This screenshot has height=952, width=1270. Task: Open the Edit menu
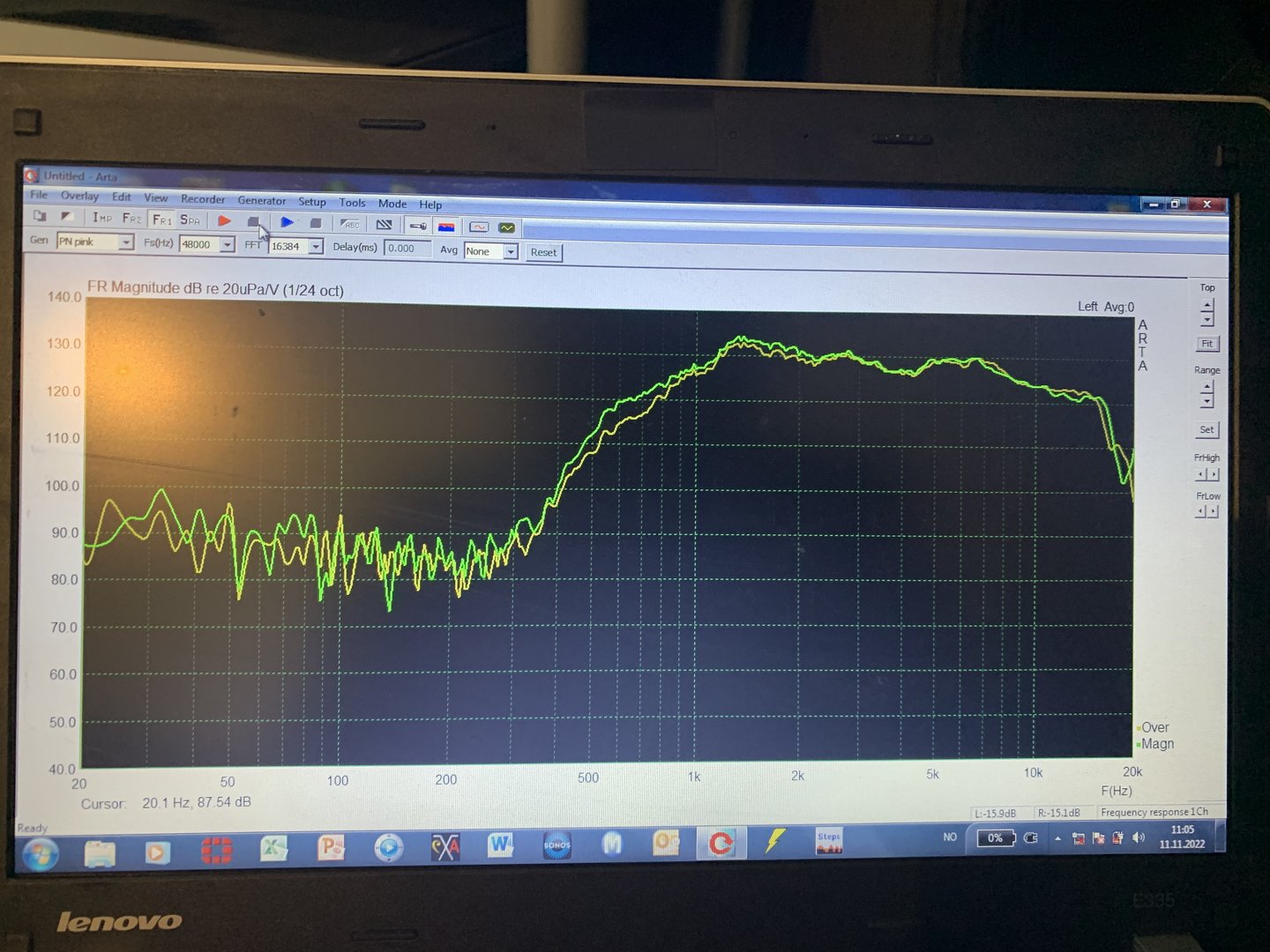(122, 197)
